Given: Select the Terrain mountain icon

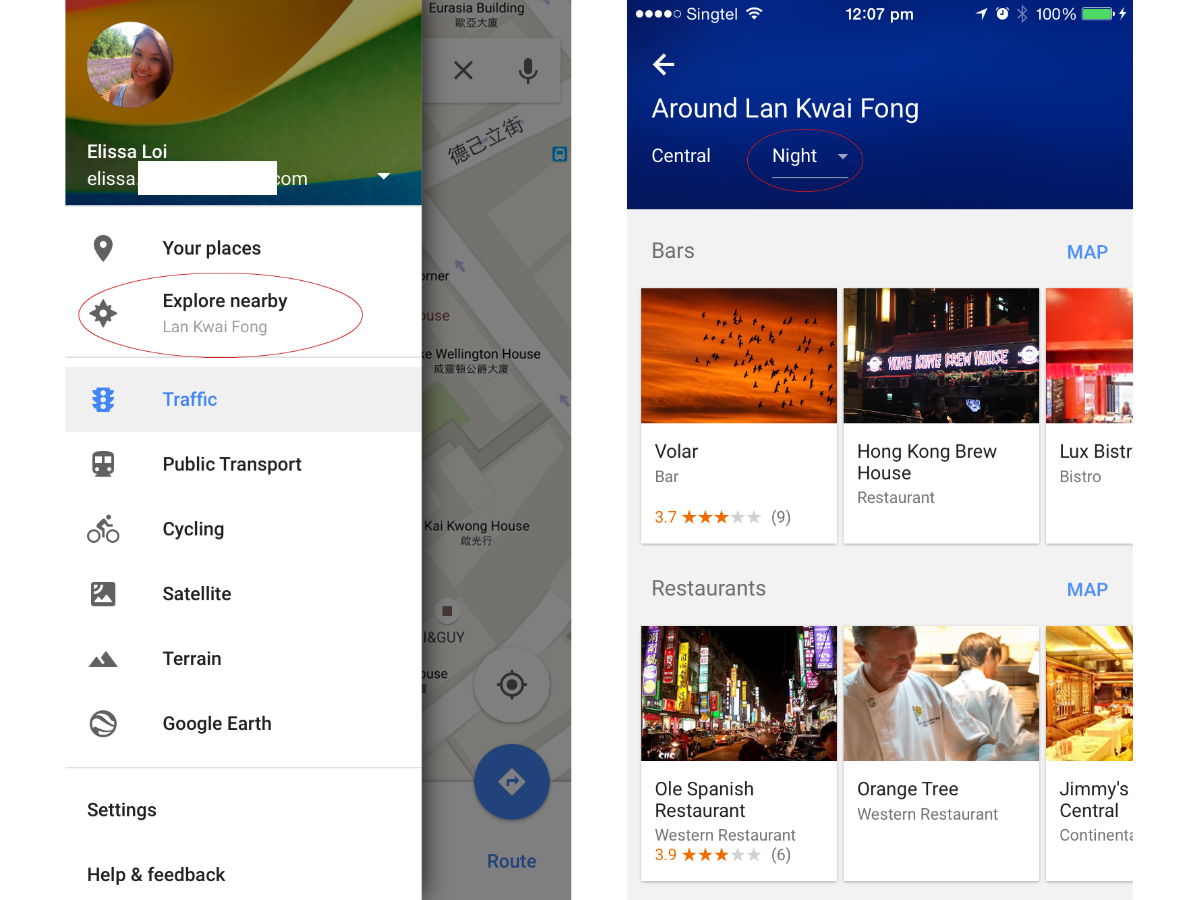Looking at the screenshot, I should pos(103,659).
